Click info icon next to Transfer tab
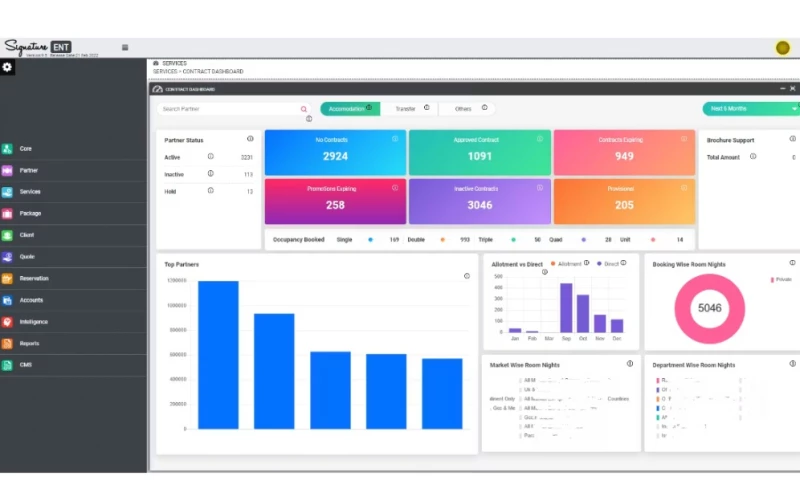800x480 pixels. tap(427, 108)
